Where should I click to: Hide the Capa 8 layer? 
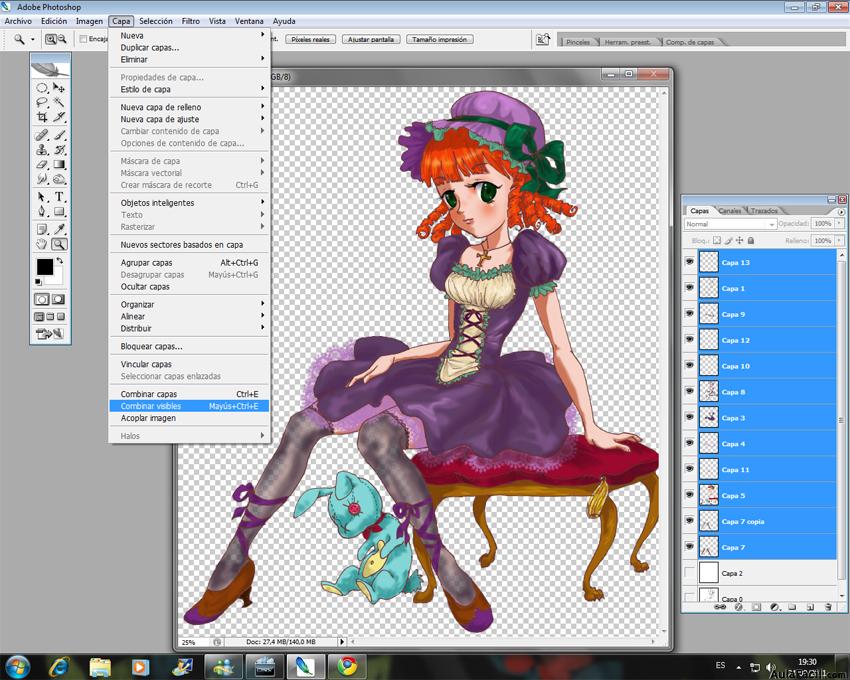click(690, 392)
